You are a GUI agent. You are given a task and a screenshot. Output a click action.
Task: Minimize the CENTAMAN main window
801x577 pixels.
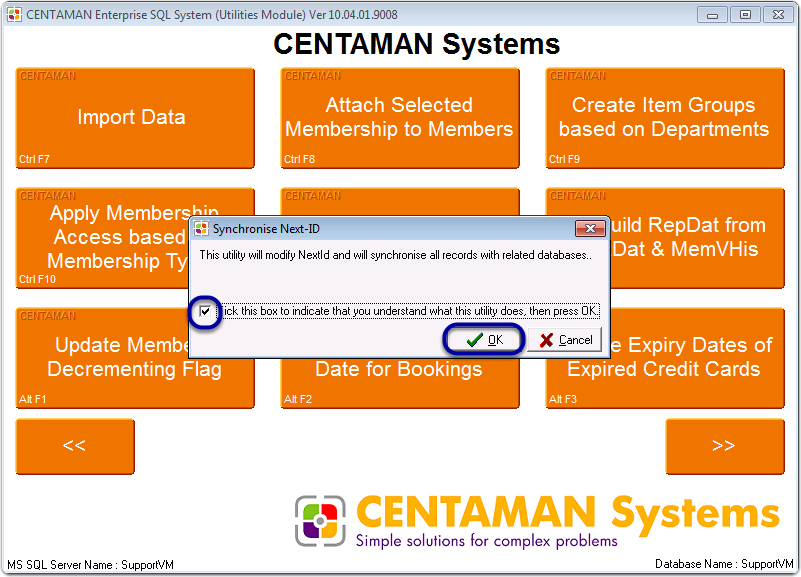[x=712, y=15]
